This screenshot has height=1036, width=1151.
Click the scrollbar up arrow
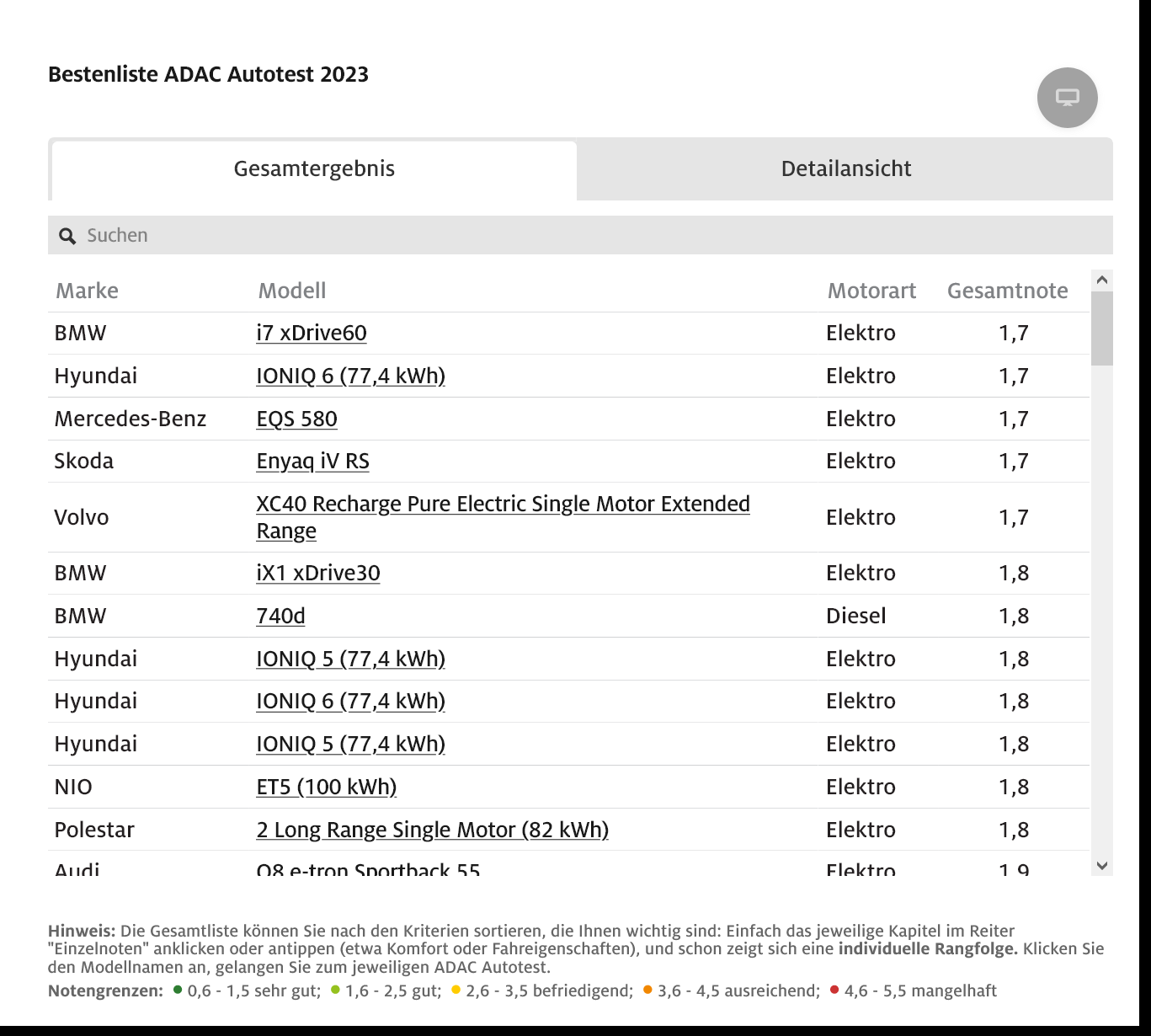coord(1101,280)
